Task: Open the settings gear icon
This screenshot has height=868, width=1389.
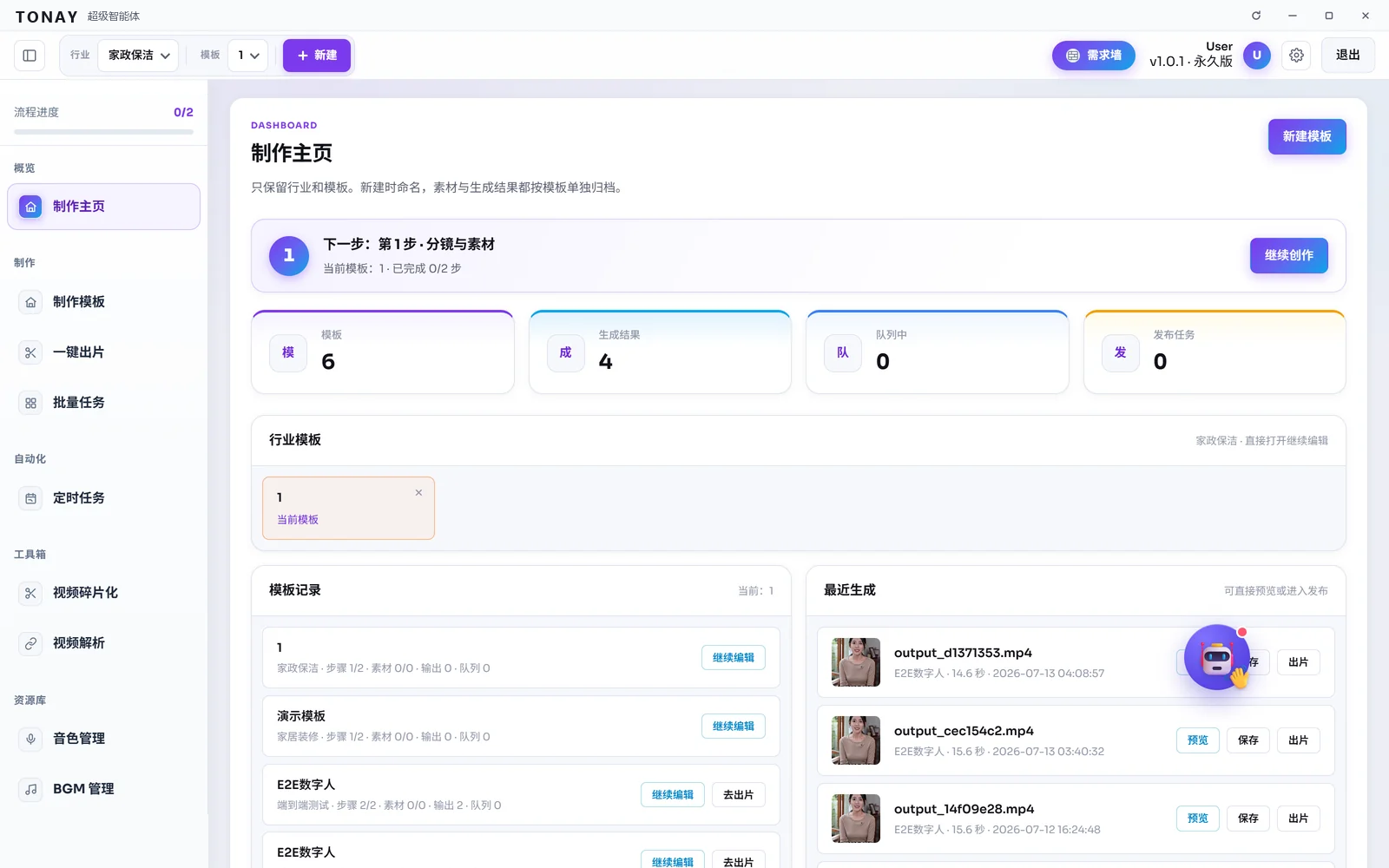Action: [x=1296, y=56]
